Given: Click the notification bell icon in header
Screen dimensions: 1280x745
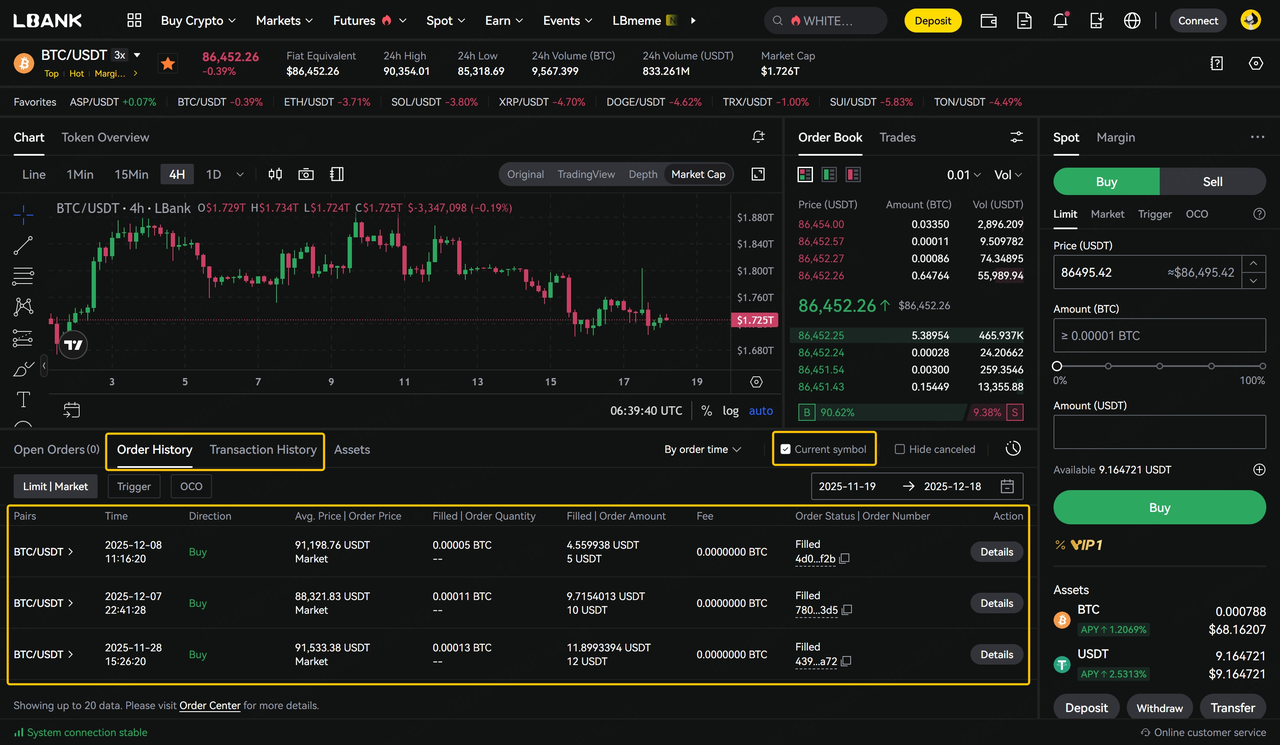Looking at the screenshot, I should coord(1060,20).
